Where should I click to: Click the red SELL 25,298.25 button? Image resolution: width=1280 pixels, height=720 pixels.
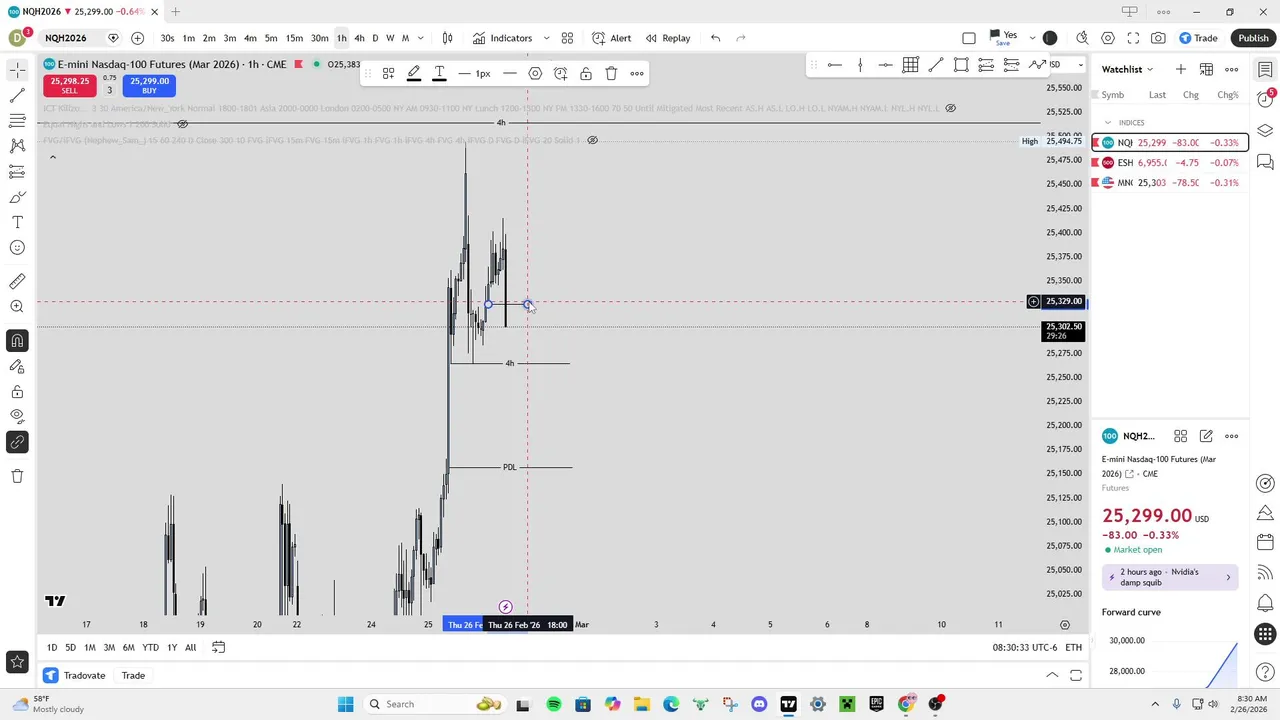[x=69, y=85]
